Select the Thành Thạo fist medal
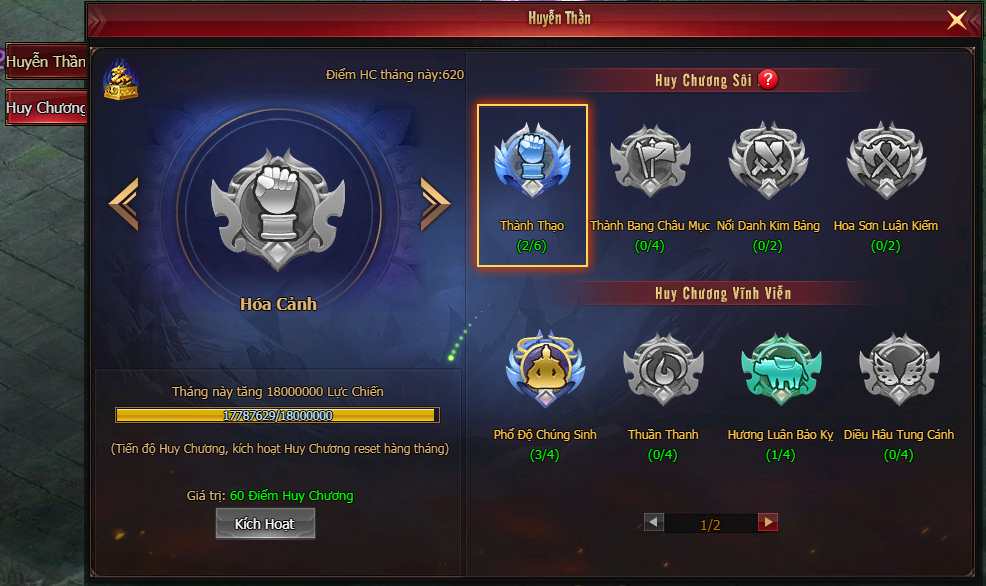The height and width of the screenshot is (586, 986). pos(532,160)
